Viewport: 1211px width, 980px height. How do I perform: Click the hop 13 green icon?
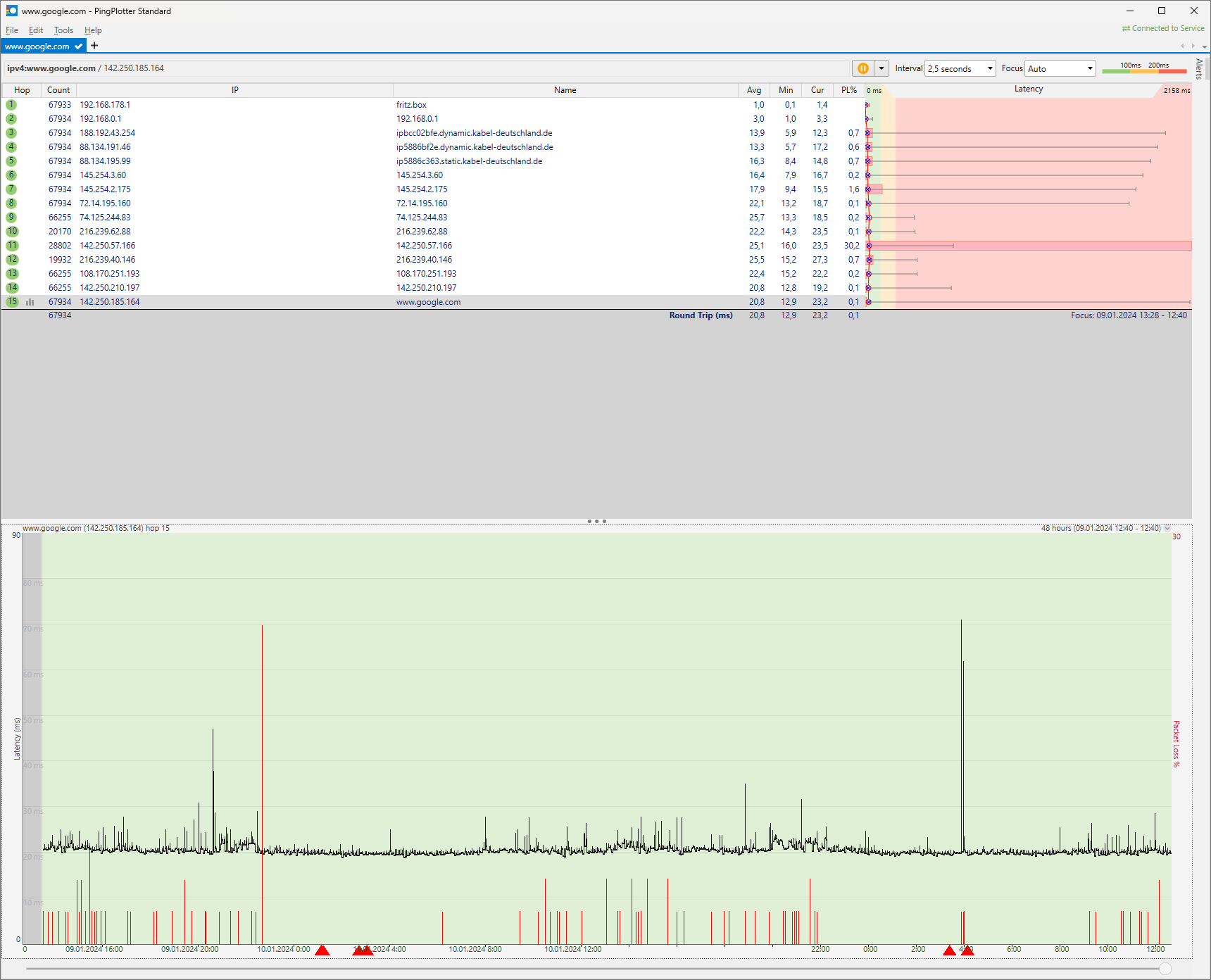[12, 274]
